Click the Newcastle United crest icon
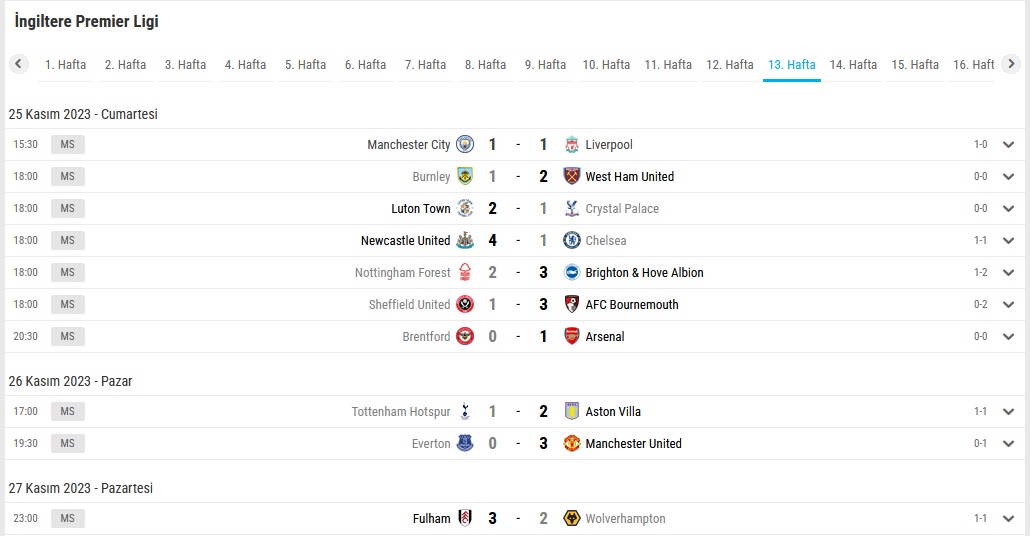 (465, 240)
